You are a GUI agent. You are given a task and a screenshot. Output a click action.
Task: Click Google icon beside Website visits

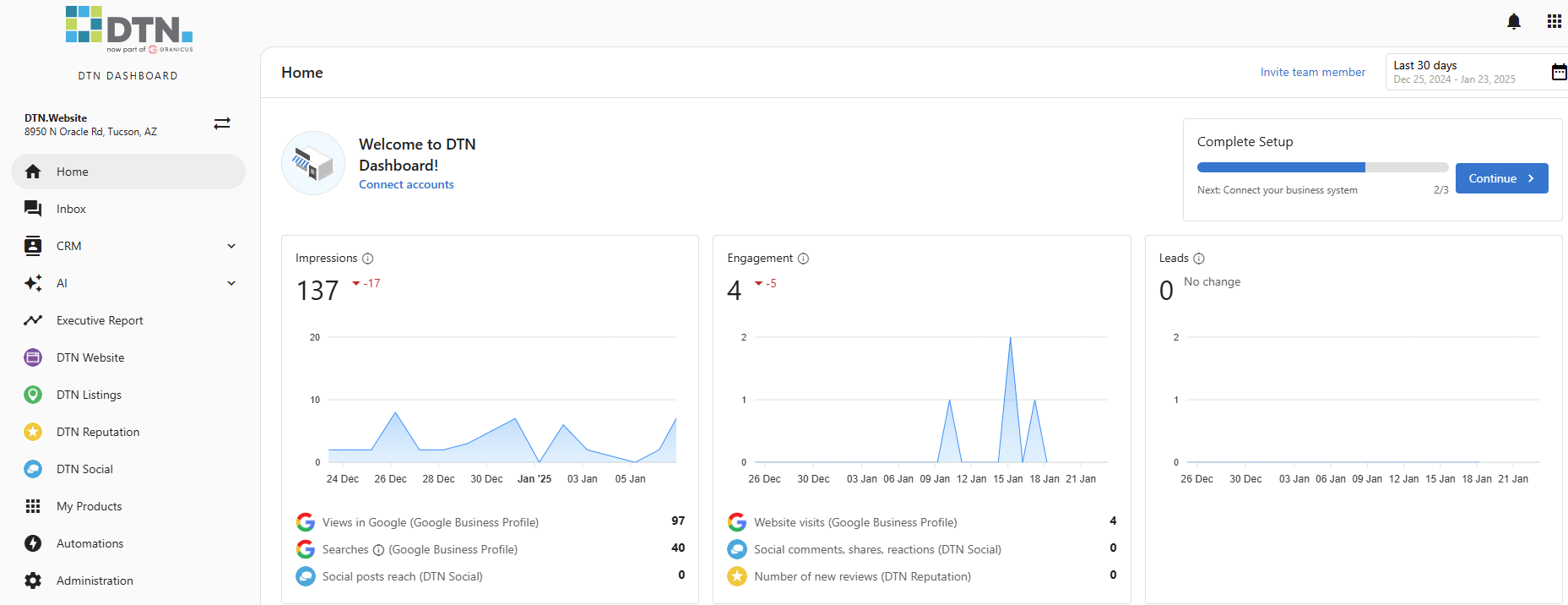[x=737, y=522]
